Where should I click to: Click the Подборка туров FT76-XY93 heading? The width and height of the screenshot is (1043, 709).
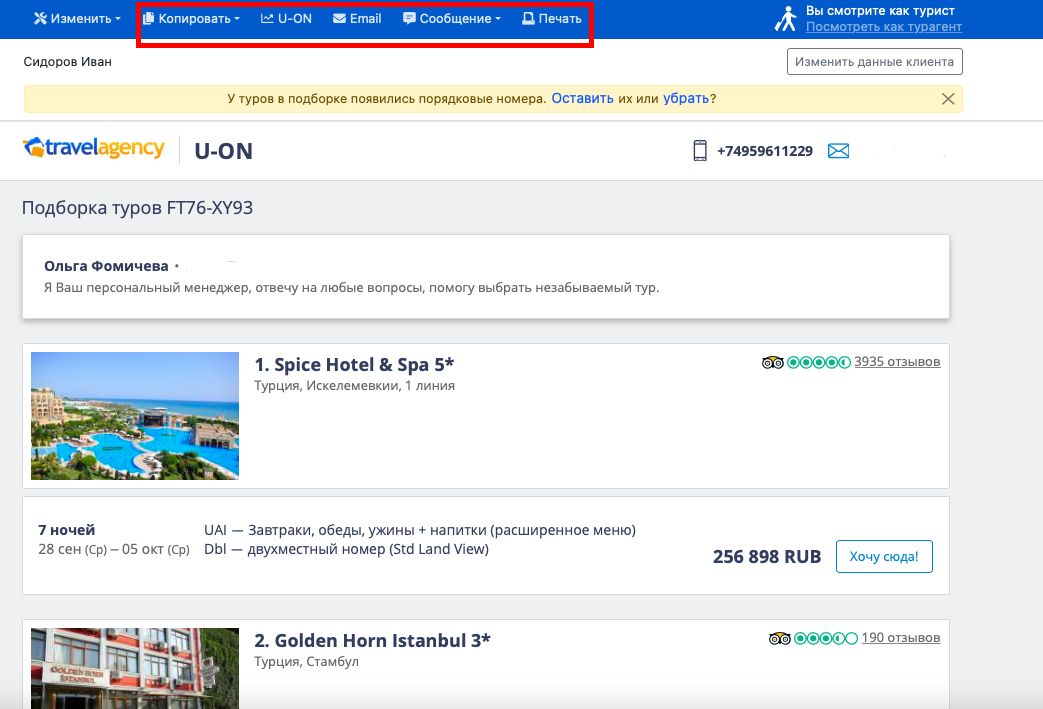click(x=138, y=208)
